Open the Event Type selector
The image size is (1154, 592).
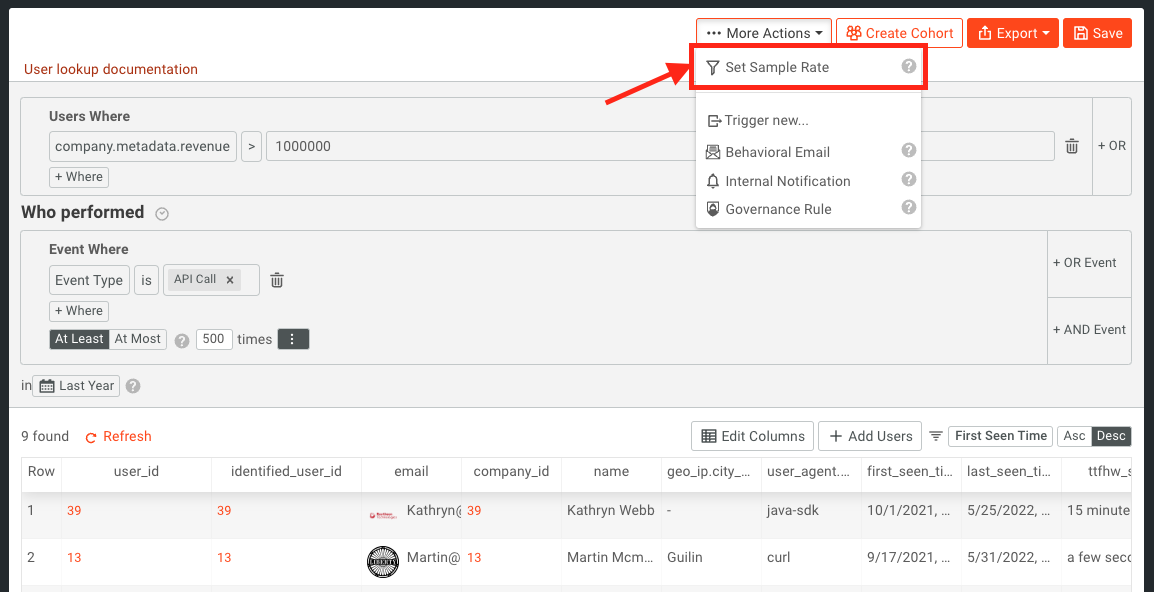pyautogui.click(x=88, y=280)
